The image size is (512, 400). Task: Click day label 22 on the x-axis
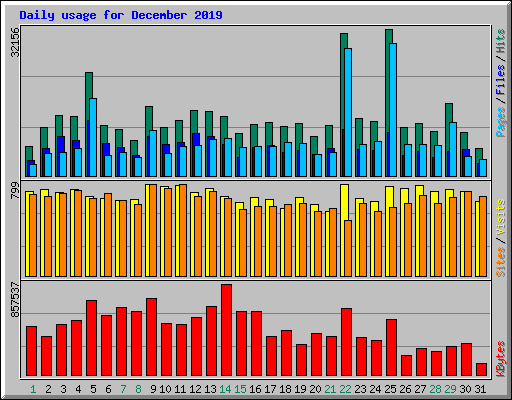(345, 389)
